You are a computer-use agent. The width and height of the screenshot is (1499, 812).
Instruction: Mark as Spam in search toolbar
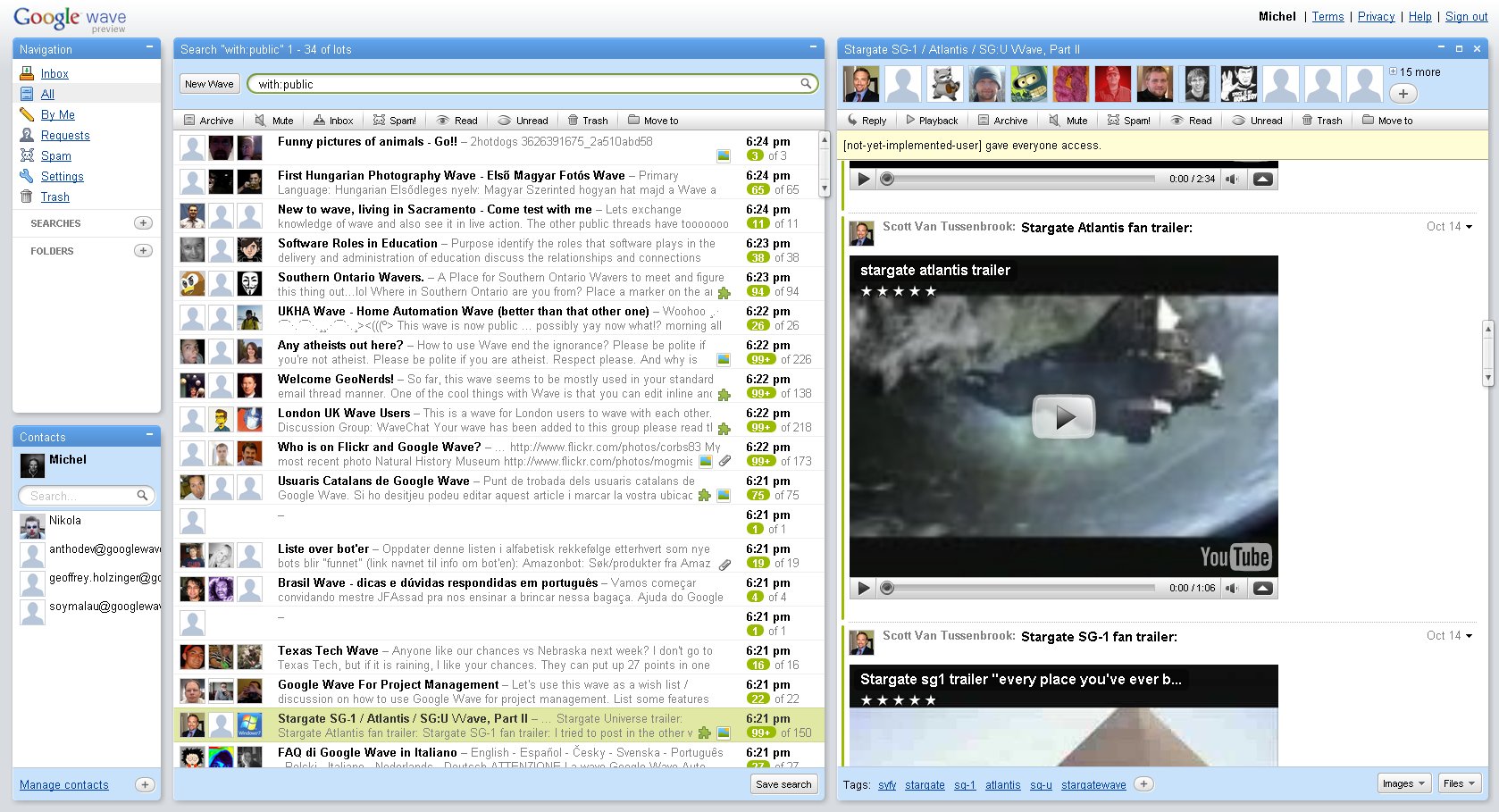394,121
